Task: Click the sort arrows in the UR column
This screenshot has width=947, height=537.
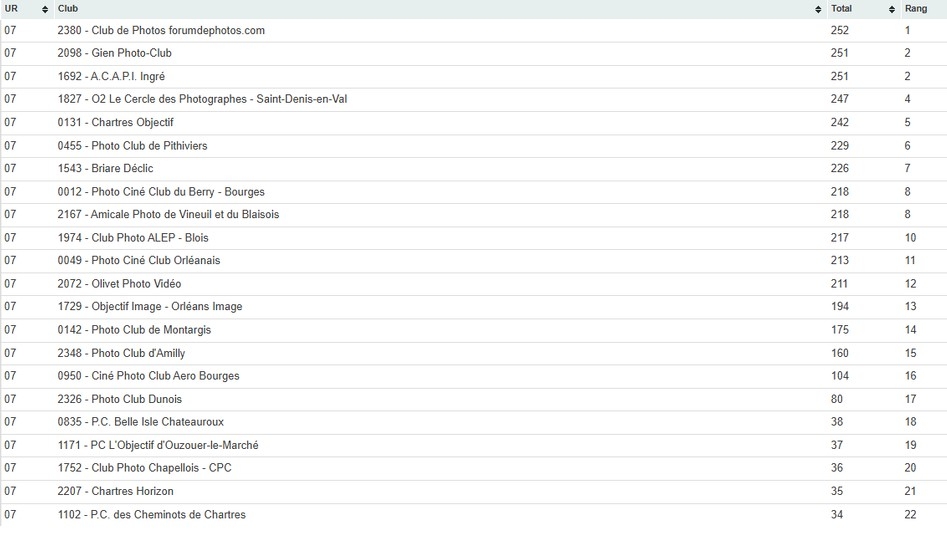Action: point(45,9)
